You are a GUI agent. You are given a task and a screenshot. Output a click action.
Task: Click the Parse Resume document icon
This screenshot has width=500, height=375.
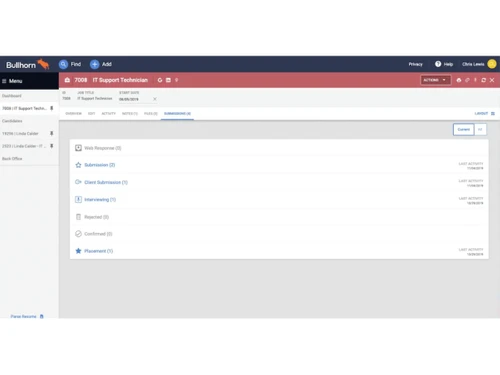tap(42, 316)
